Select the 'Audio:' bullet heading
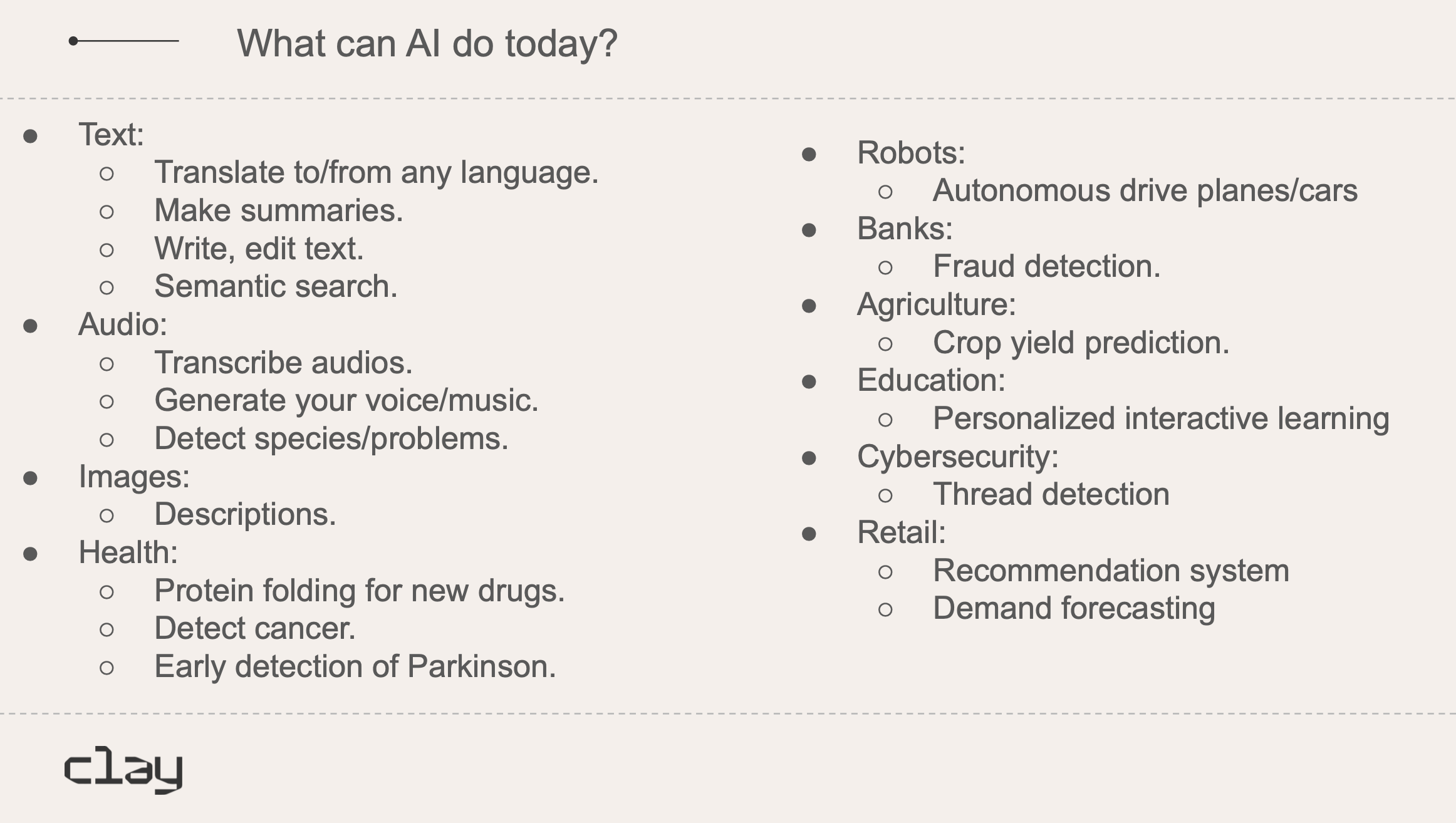Screen dimensions: 1456x823 pyautogui.click(x=123, y=324)
